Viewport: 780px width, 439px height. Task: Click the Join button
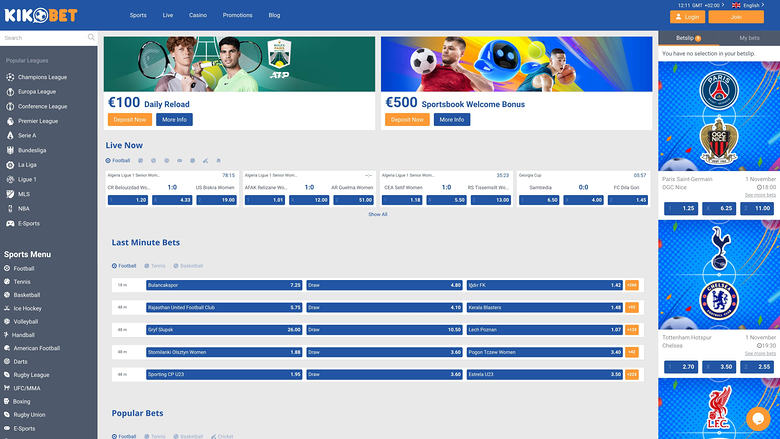tap(736, 17)
